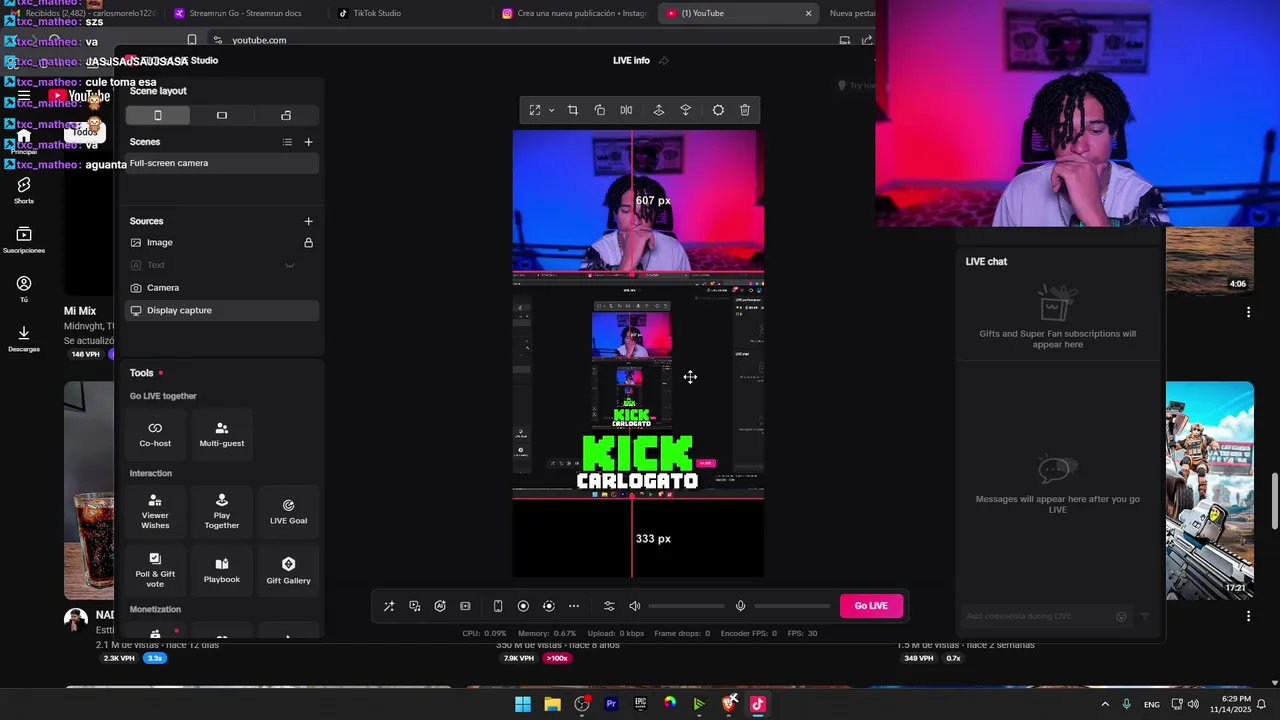Open LIVE Goal

point(288,511)
